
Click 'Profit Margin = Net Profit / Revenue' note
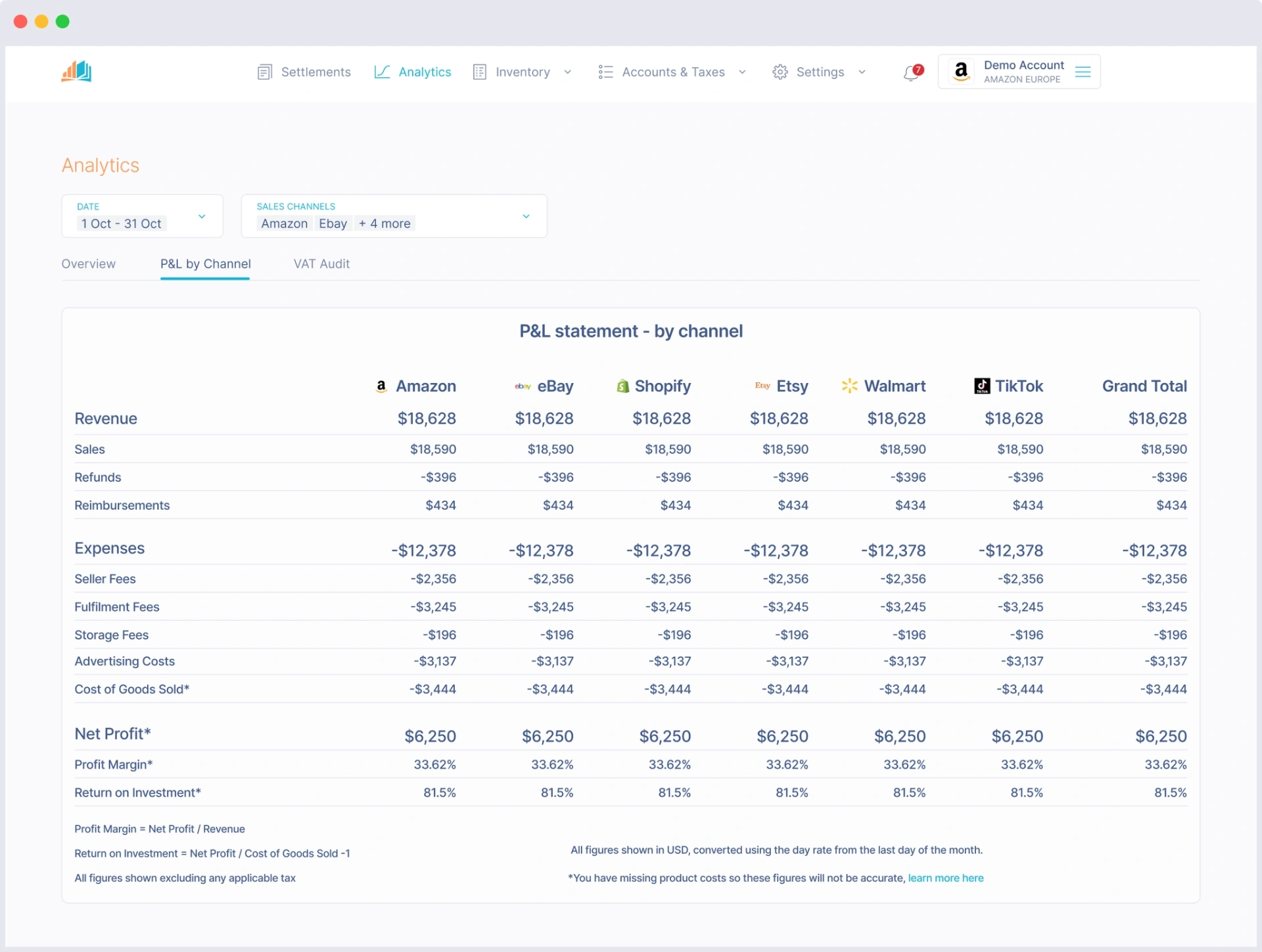159,829
